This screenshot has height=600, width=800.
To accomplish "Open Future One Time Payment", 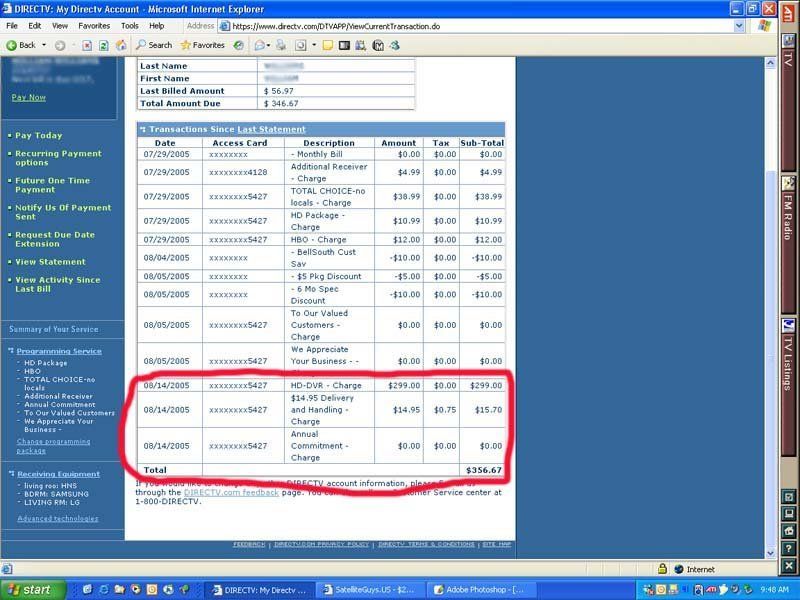I will click(52, 185).
